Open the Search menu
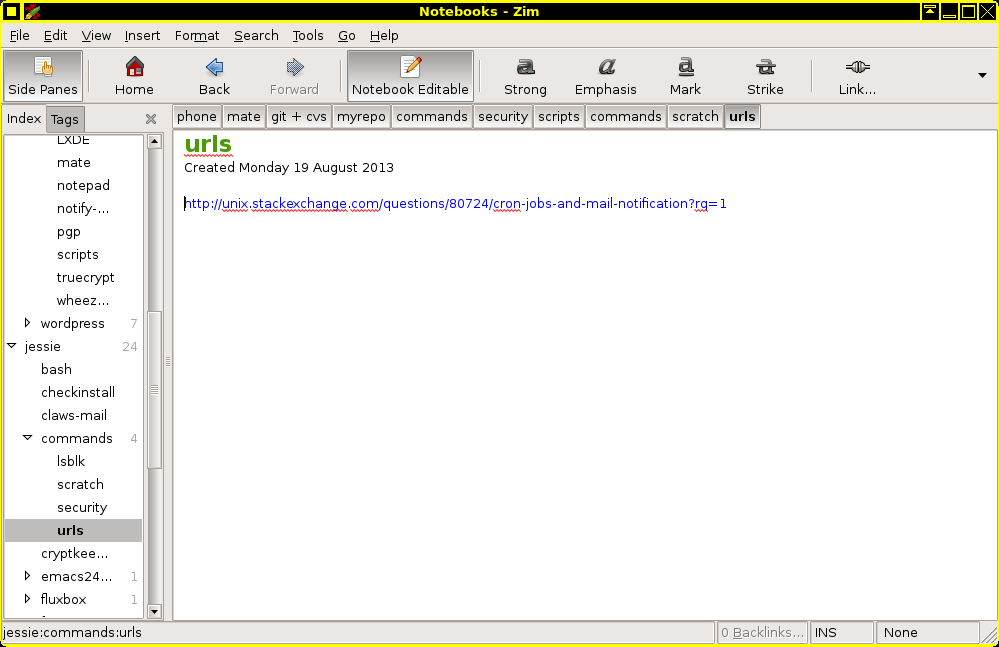The width and height of the screenshot is (999, 647). 256,36
